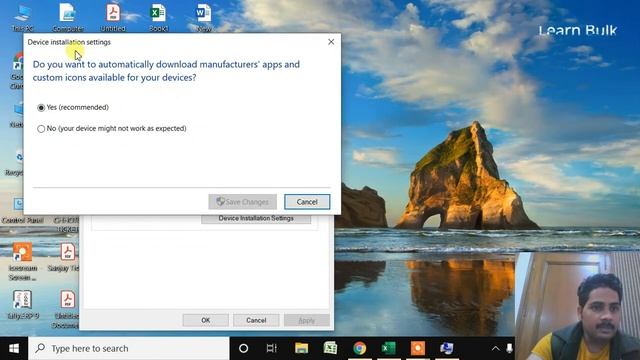This screenshot has height=360, width=640.
Task: Open the dark green Excel taskbar icon
Action: pos(388,348)
